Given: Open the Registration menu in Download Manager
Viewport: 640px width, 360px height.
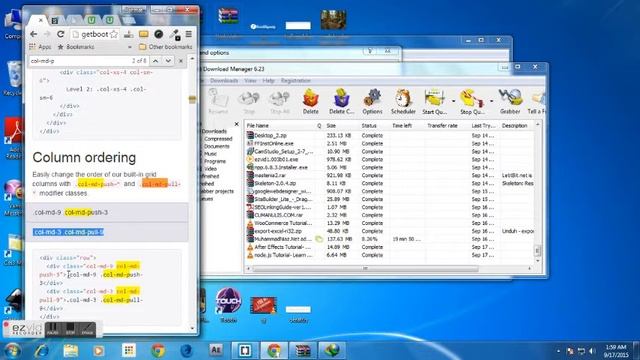Looking at the screenshot, I should [x=296, y=81].
